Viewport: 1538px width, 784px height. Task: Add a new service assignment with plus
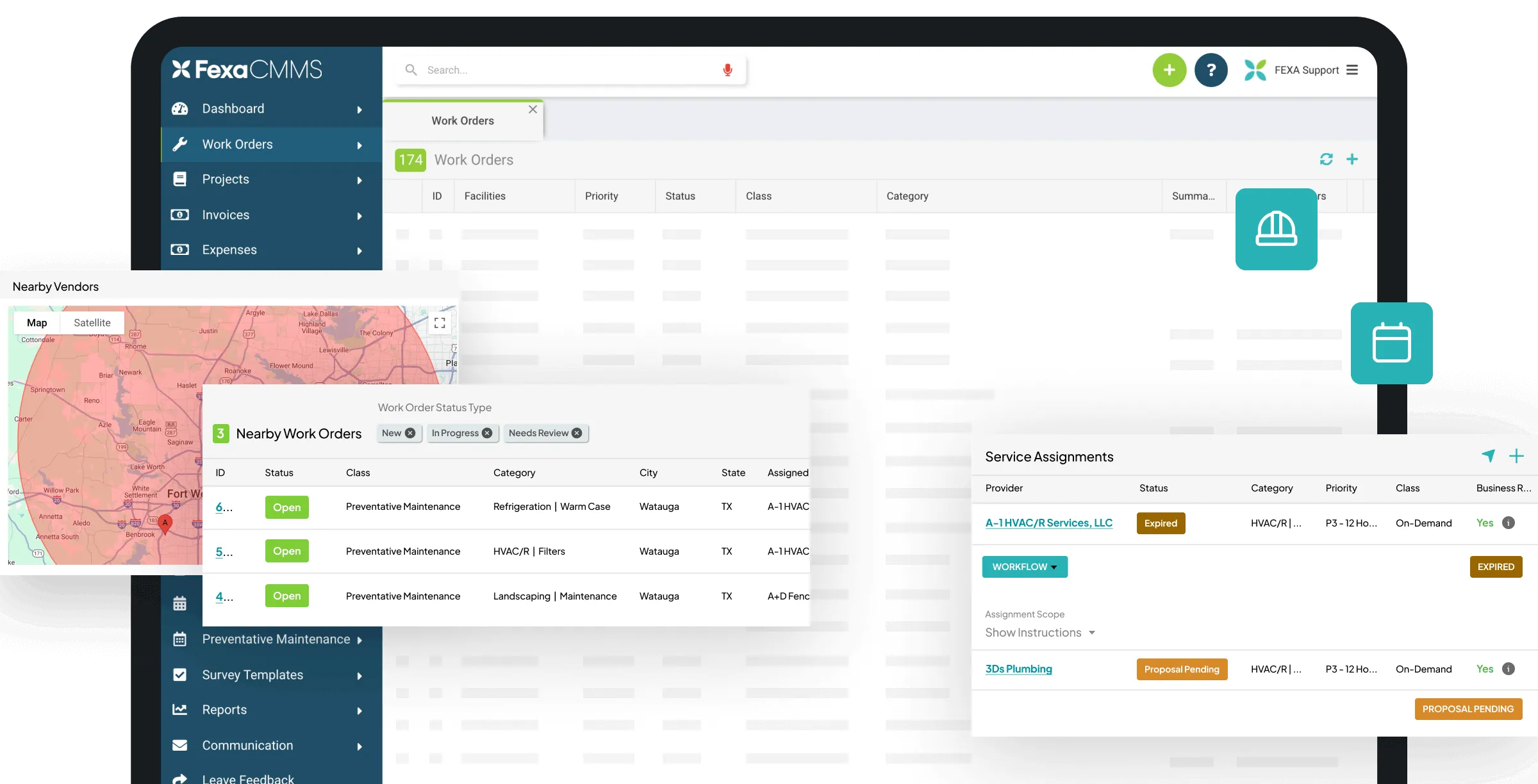[1516, 456]
